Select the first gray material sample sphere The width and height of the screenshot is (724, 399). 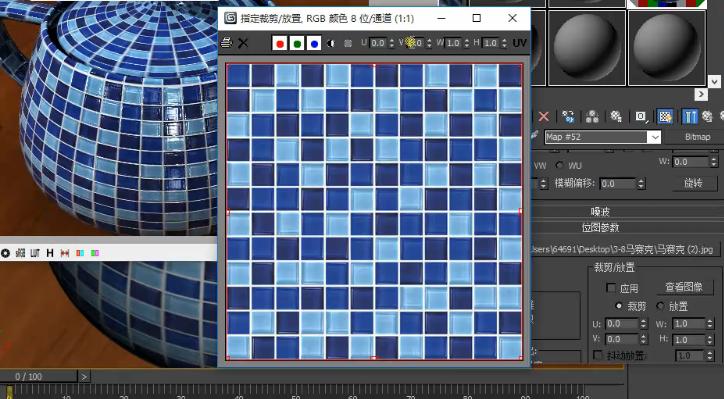pyautogui.click(x=586, y=48)
